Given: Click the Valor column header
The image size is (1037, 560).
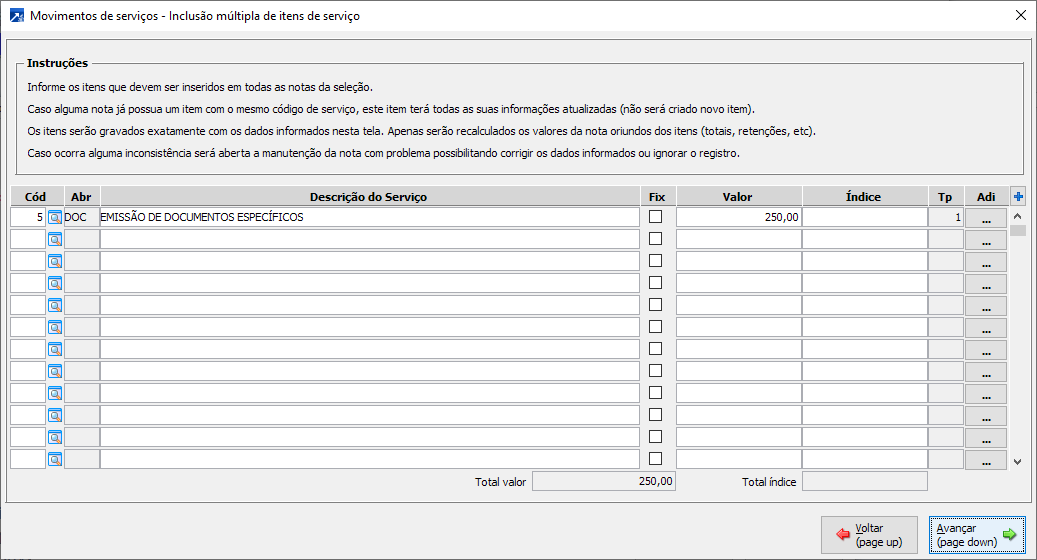Looking at the screenshot, I should coord(738,197).
